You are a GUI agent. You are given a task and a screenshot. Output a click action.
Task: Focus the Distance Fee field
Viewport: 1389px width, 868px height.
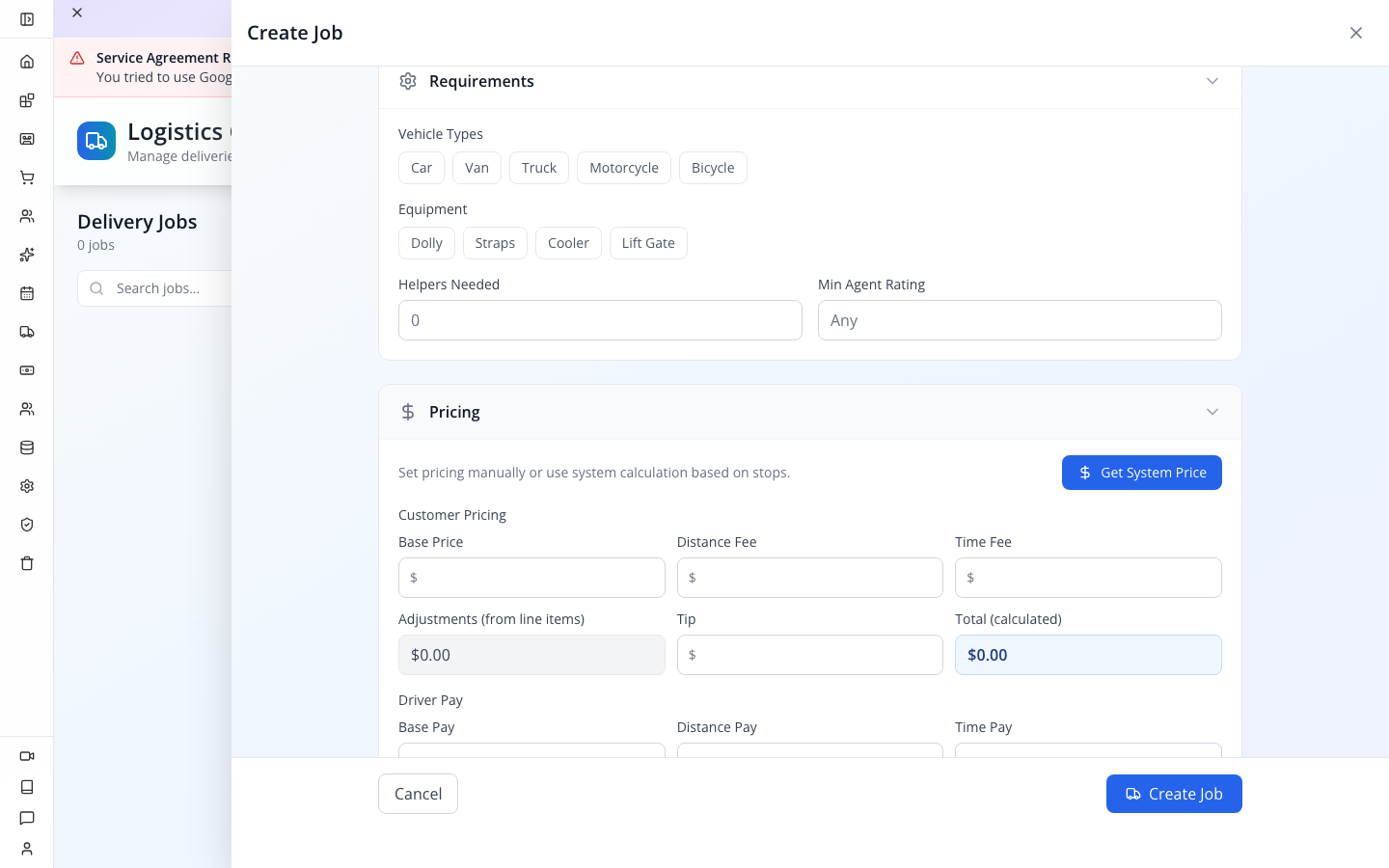(810, 578)
